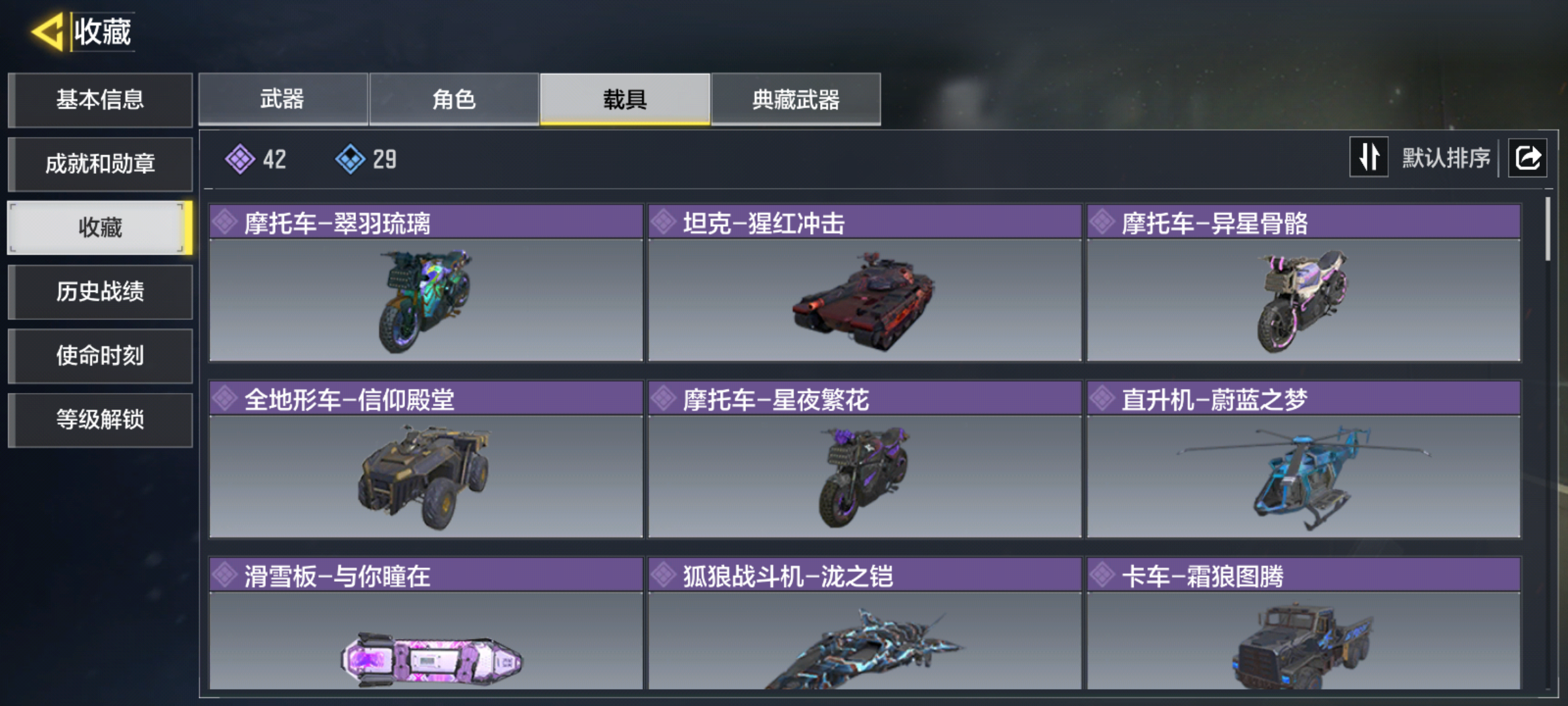Open the 使命时刻 page
1568x706 pixels.
point(100,356)
